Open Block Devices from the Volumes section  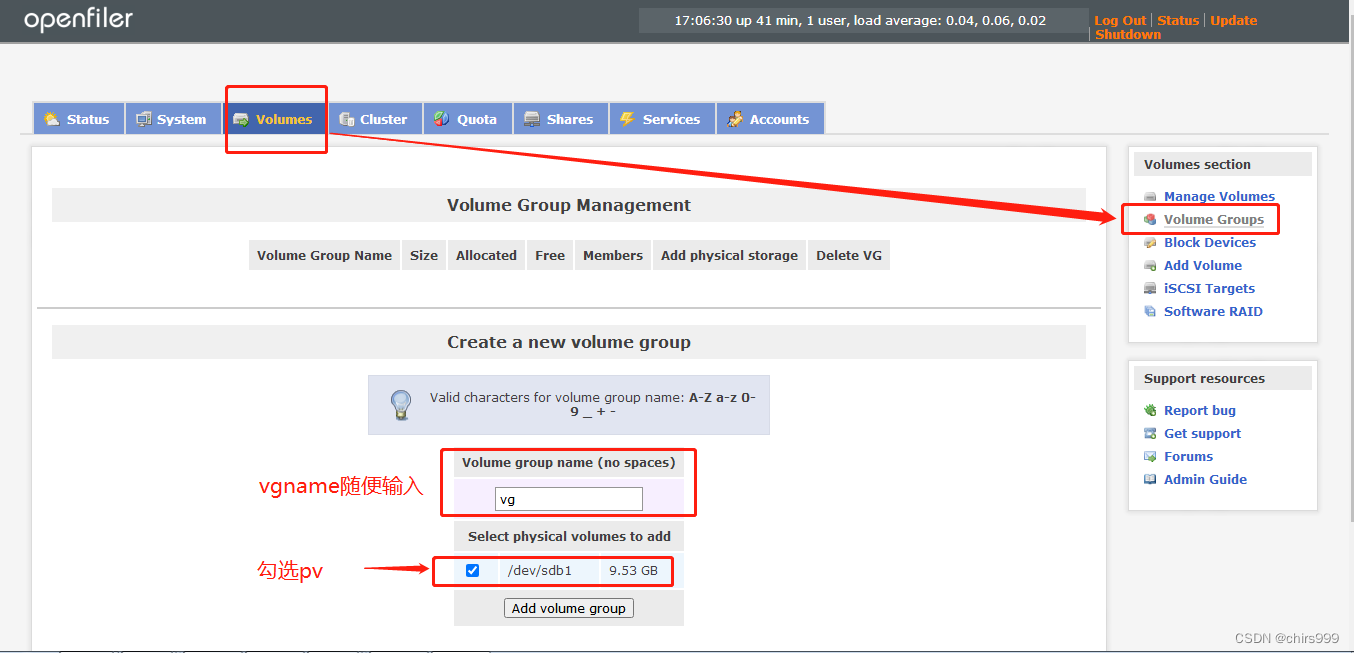[1209, 242]
